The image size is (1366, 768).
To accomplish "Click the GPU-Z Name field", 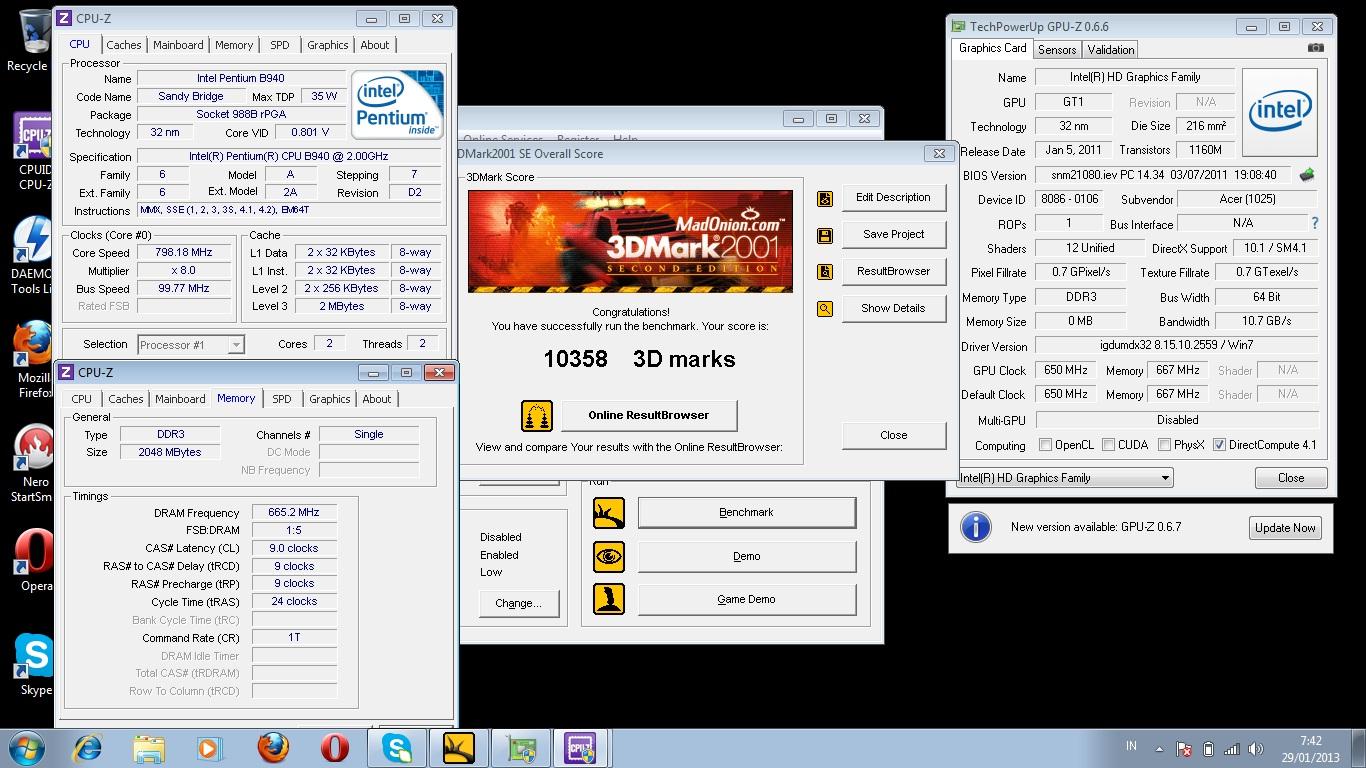I will pos(1134,77).
